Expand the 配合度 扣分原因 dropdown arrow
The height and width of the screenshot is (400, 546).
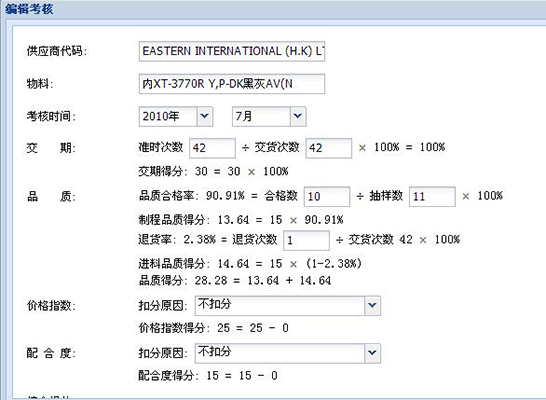tap(372, 353)
